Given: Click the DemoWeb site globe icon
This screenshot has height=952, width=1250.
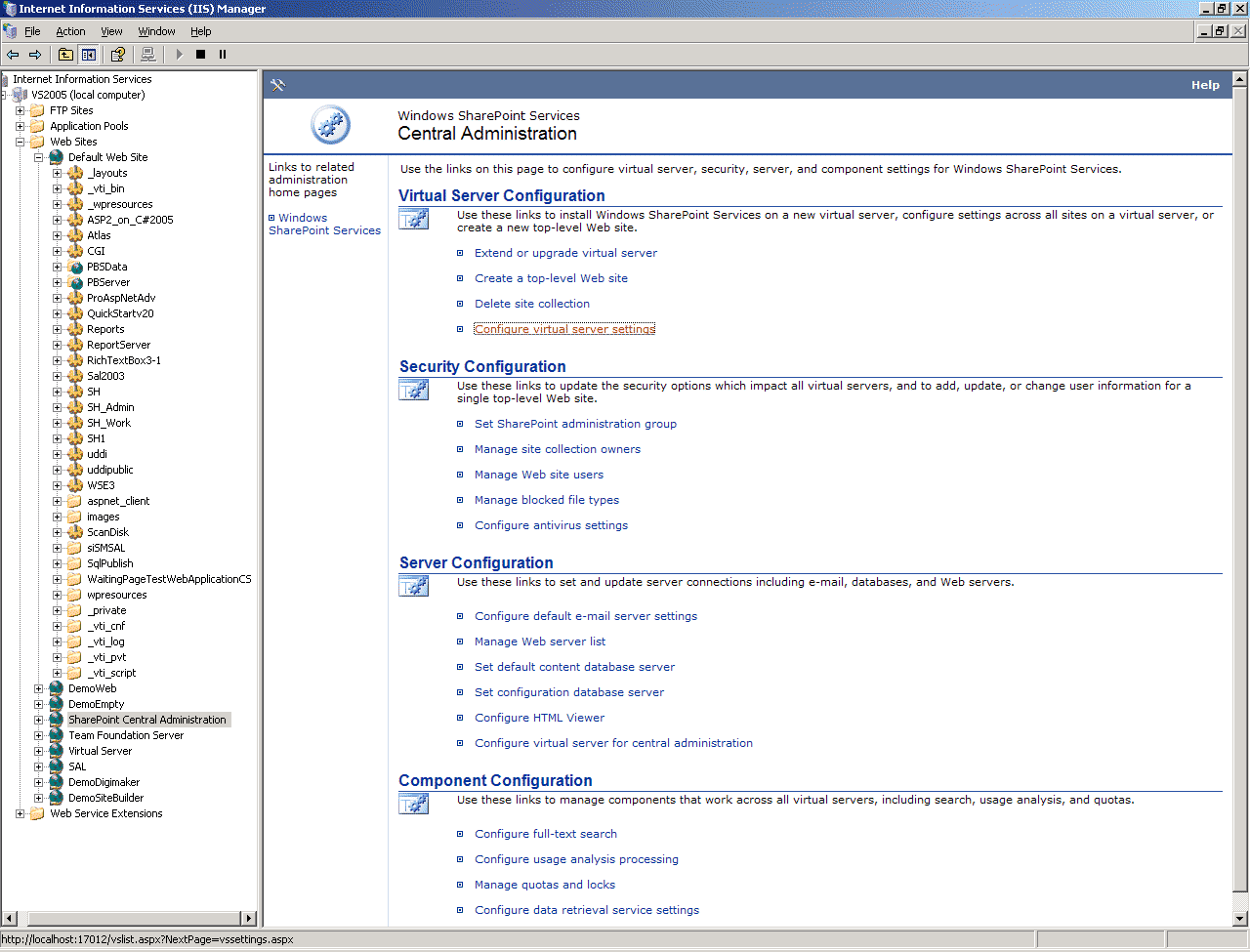Looking at the screenshot, I should pos(57,688).
